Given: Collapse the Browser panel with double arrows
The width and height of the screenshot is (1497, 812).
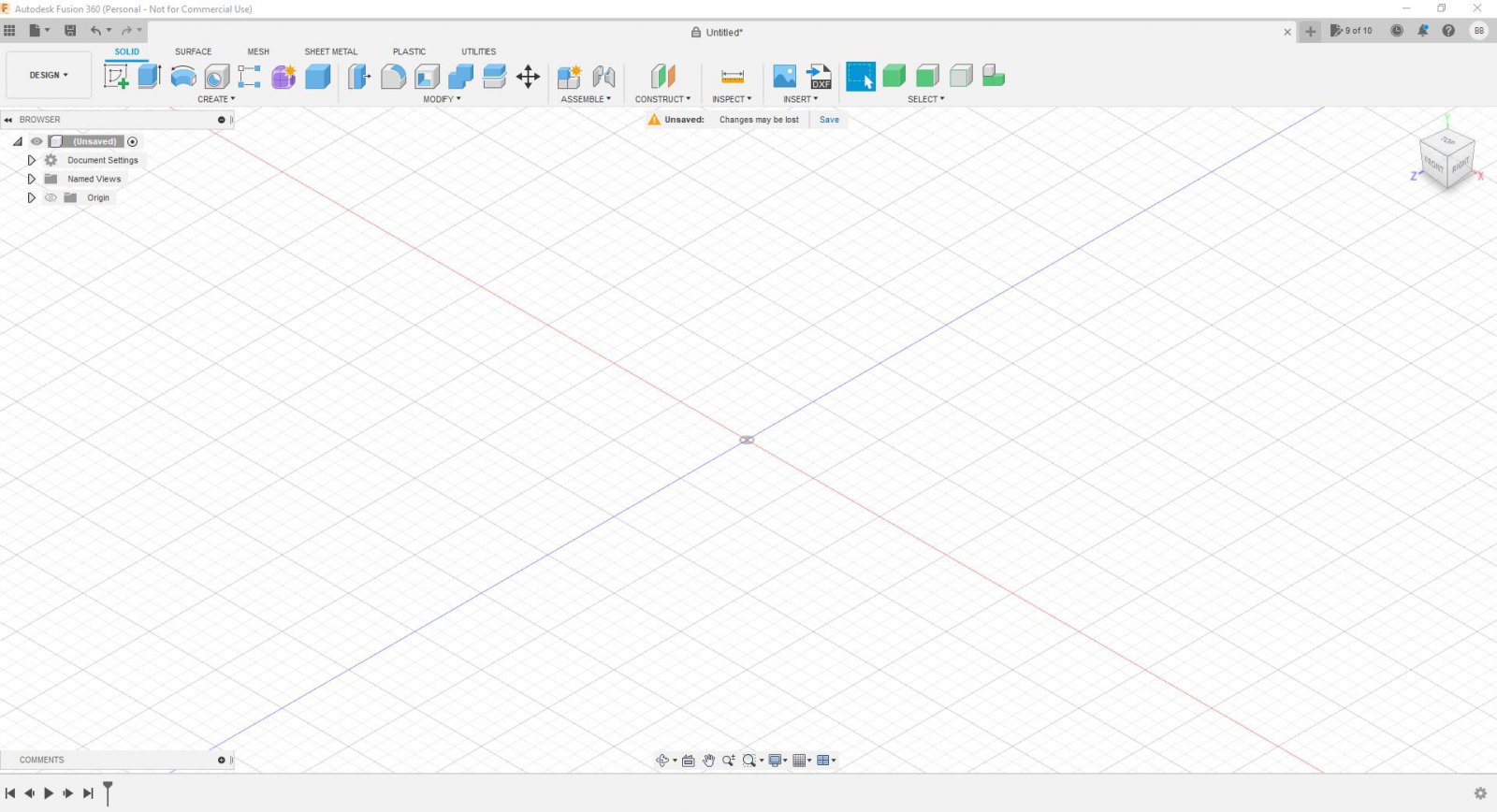Looking at the screenshot, I should 8,120.
